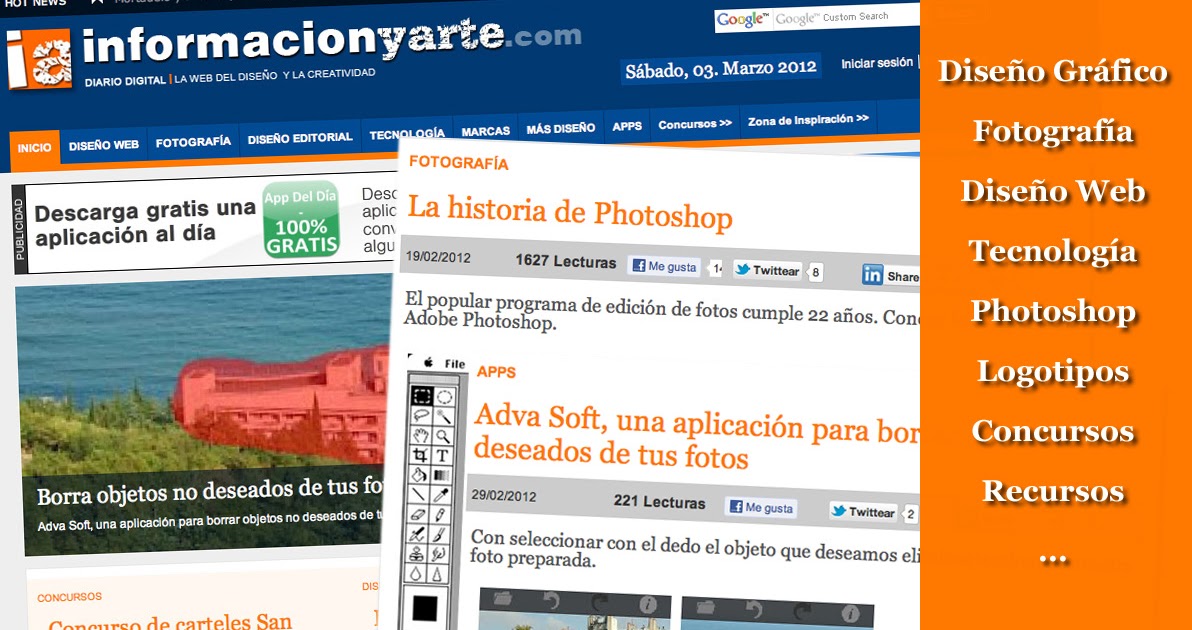Expand the Concursos >> menu
The width and height of the screenshot is (1192, 630).
(695, 123)
